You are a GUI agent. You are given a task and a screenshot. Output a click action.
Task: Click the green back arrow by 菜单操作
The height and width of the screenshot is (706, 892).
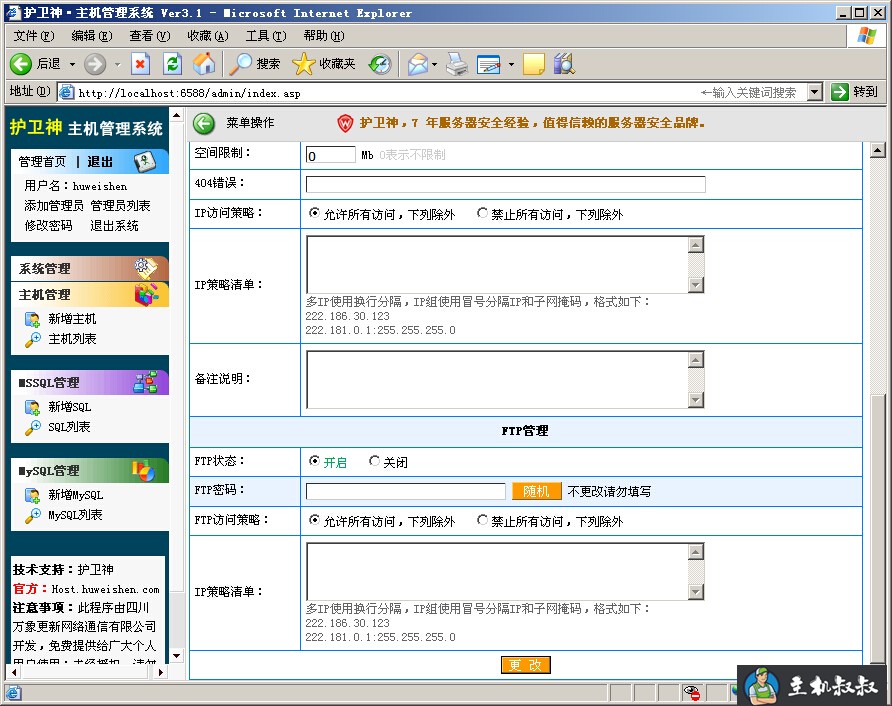pyautogui.click(x=204, y=123)
